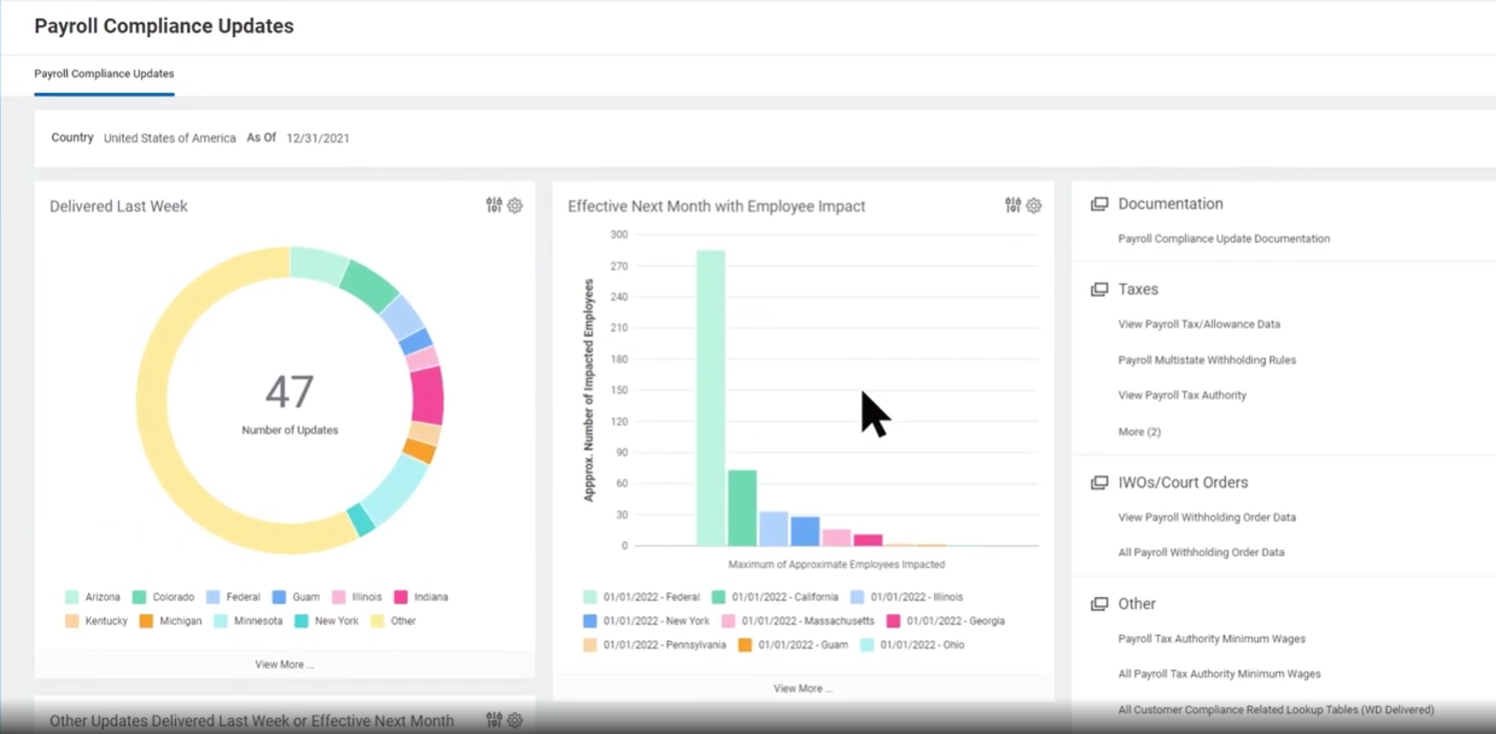1496x734 pixels.
Task: Open Payroll Multistate Withholding Rules link
Action: tap(1206, 360)
